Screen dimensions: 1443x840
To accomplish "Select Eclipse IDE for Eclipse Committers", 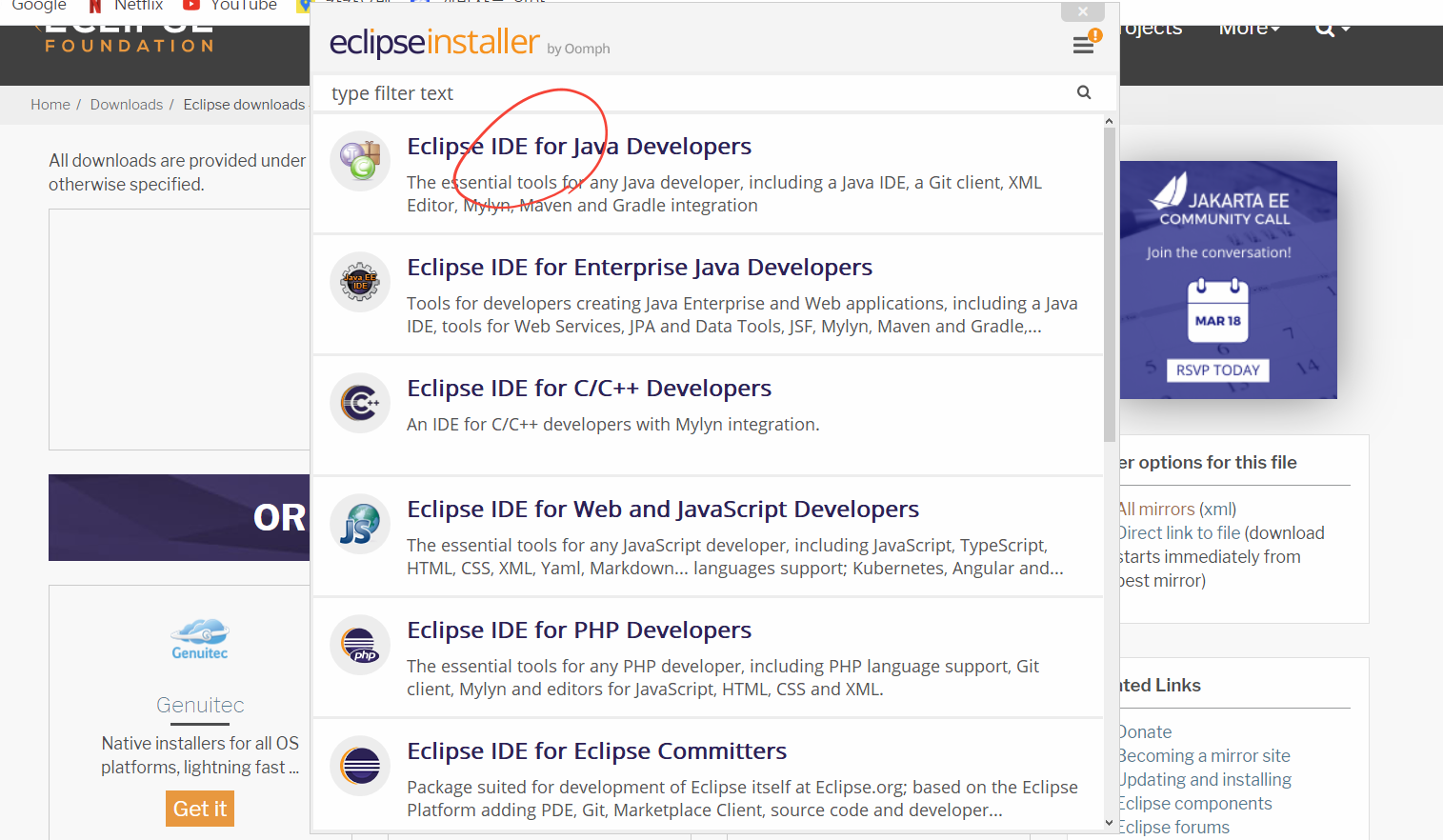I will click(597, 750).
